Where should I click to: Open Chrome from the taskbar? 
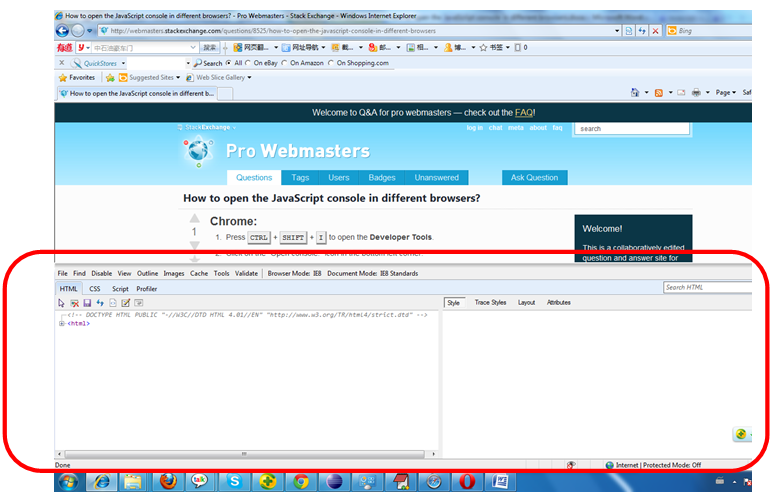point(301,482)
